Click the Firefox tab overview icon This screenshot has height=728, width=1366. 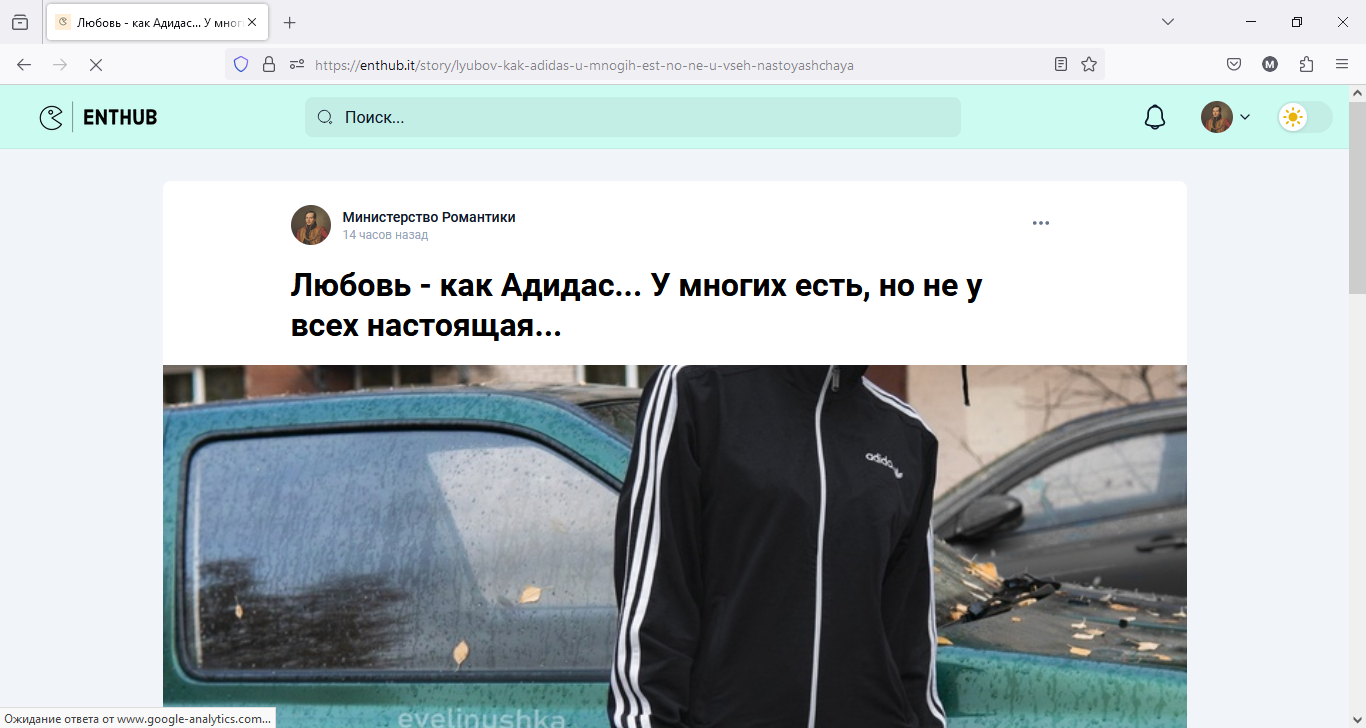[x=20, y=22]
